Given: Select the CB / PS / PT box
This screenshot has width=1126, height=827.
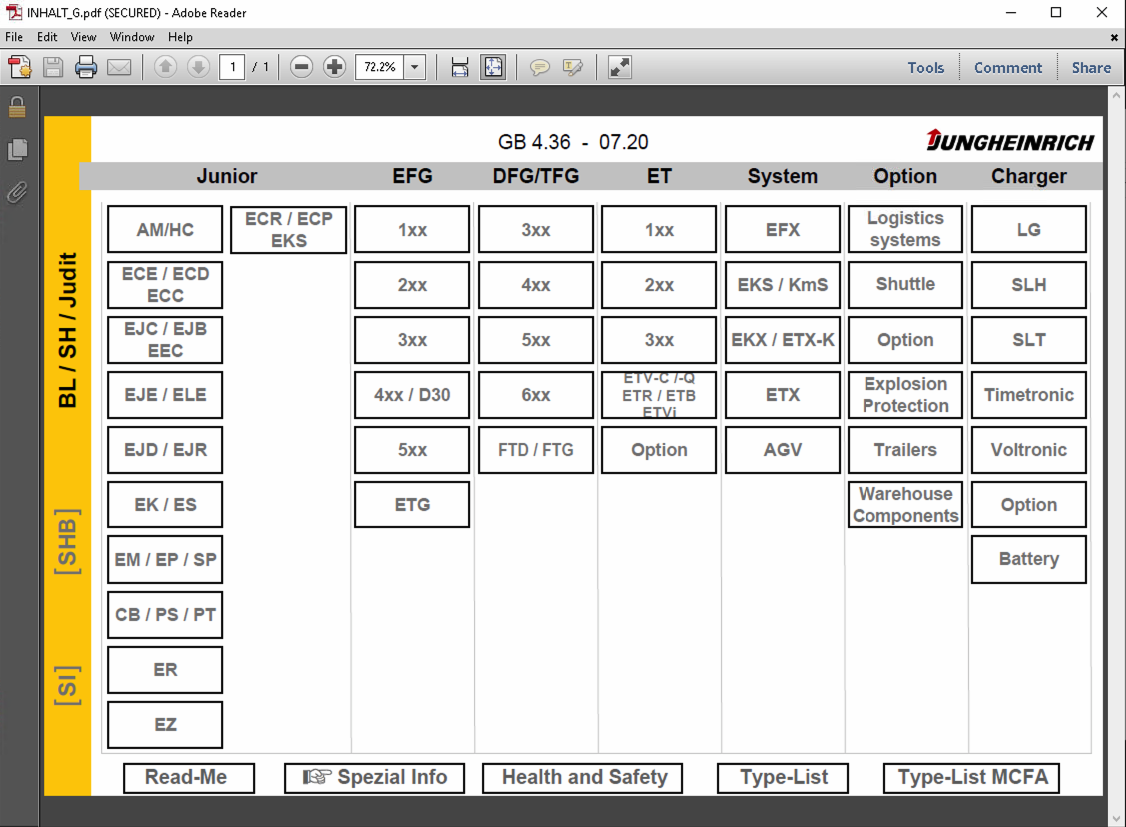Looking at the screenshot, I should (165, 615).
